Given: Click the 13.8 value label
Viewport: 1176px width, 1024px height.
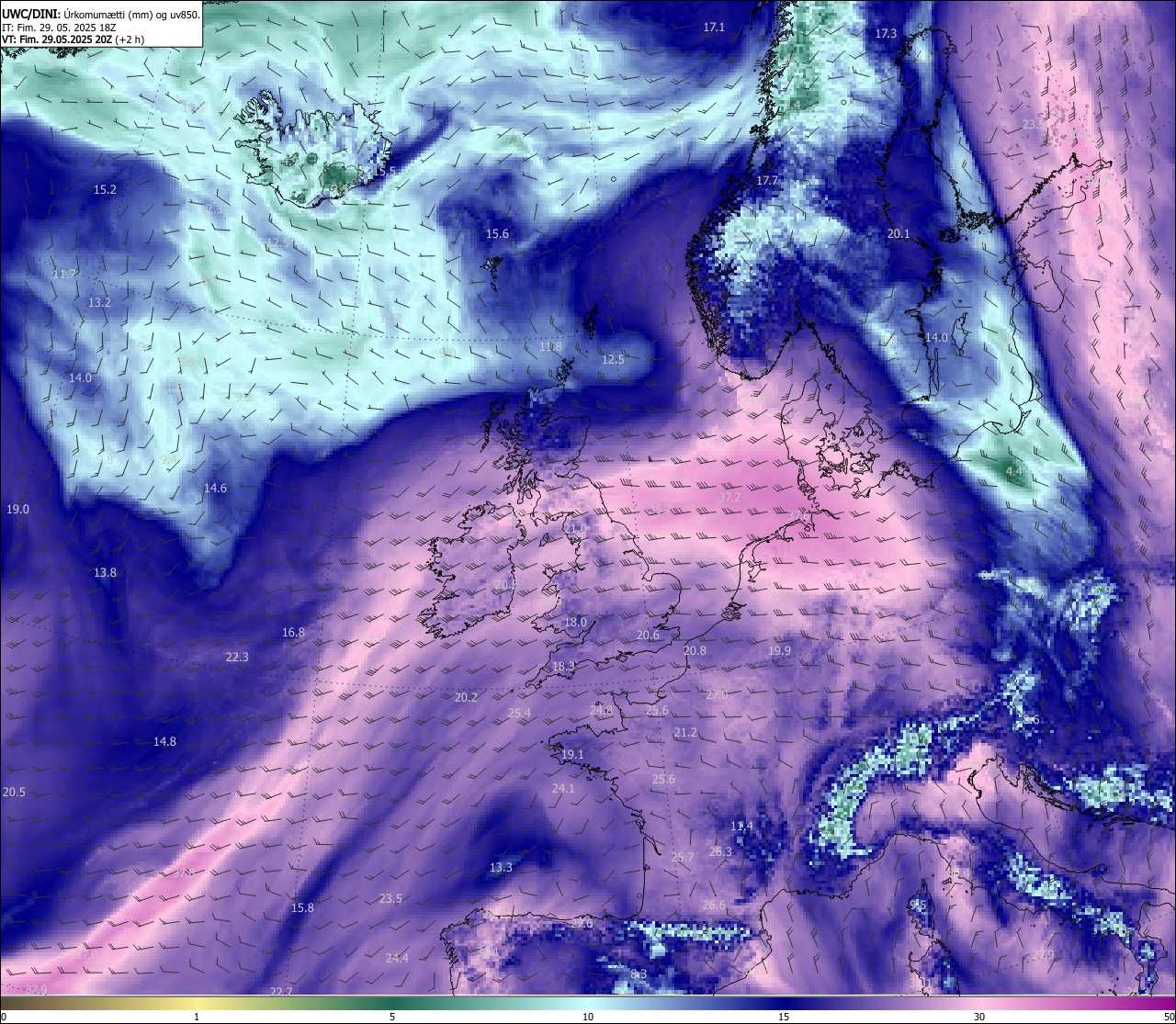Looking at the screenshot, I should (x=106, y=573).
